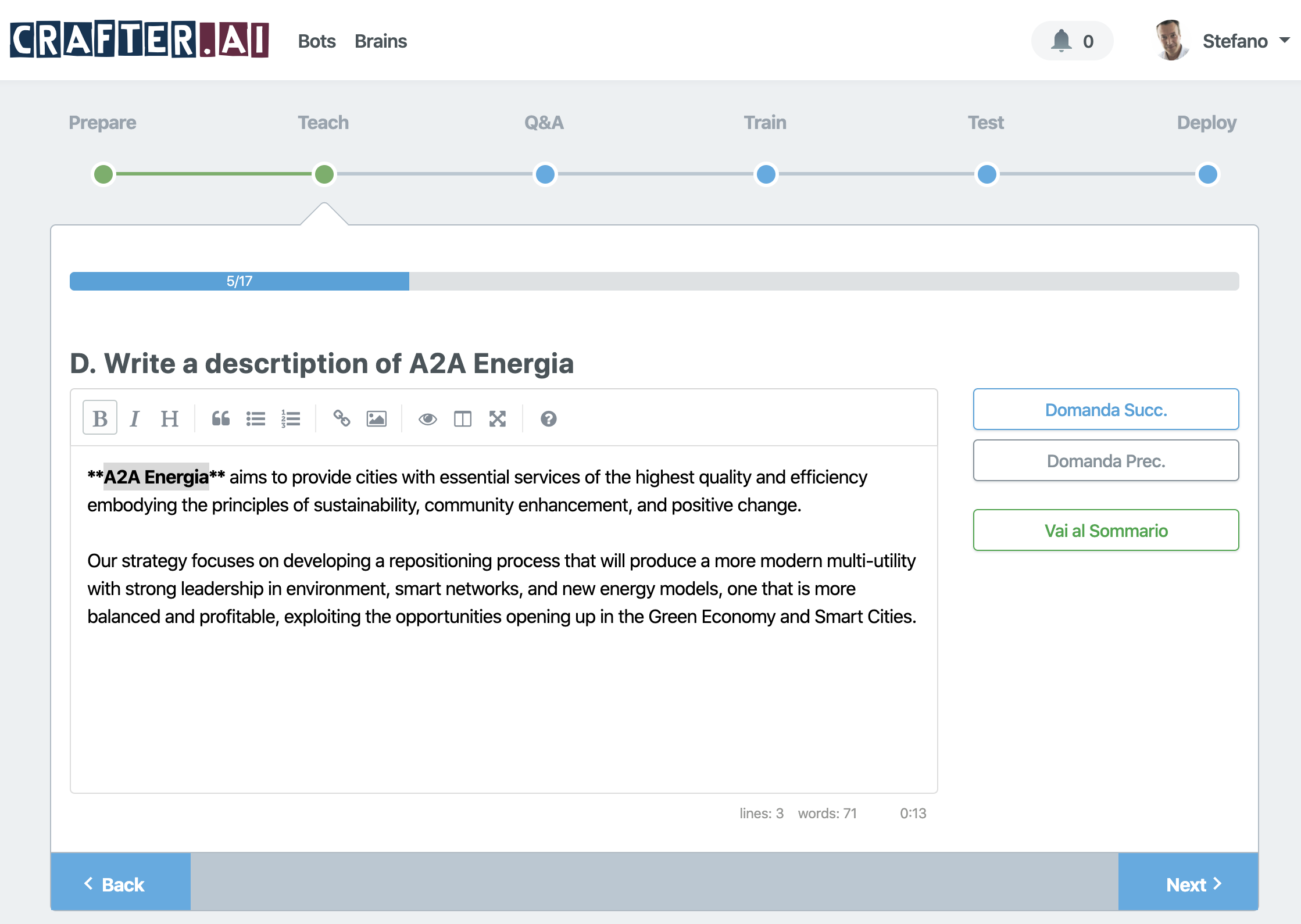1301x924 pixels.
Task: Click the Domanda Prec. button
Action: [x=1106, y=461]
